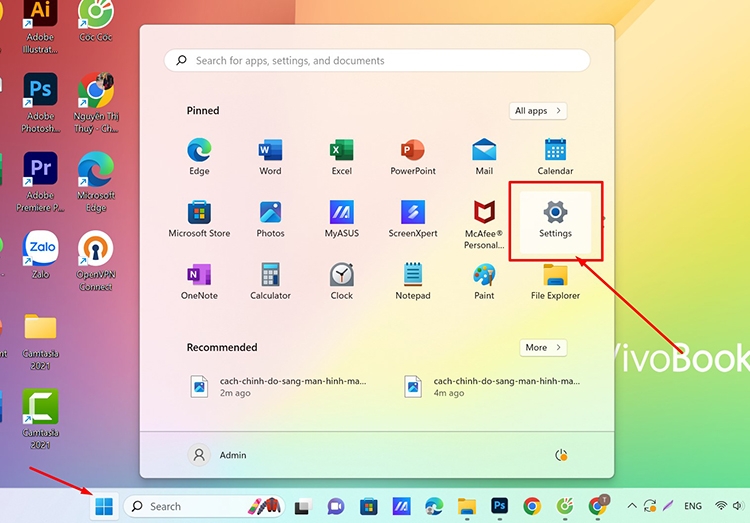Click the pen tray icon
The width and height of the screenshot is (750, 523).
(668, 506)
